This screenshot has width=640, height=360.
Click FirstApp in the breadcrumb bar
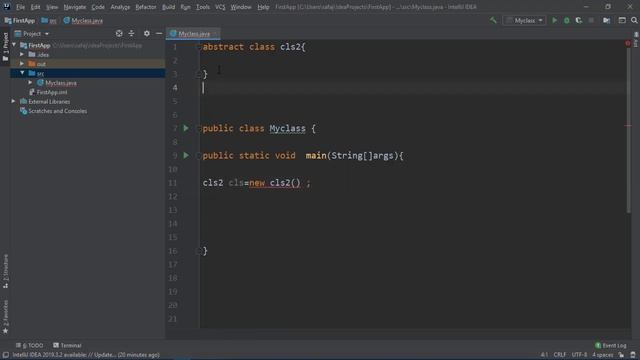tap(20, 20)
